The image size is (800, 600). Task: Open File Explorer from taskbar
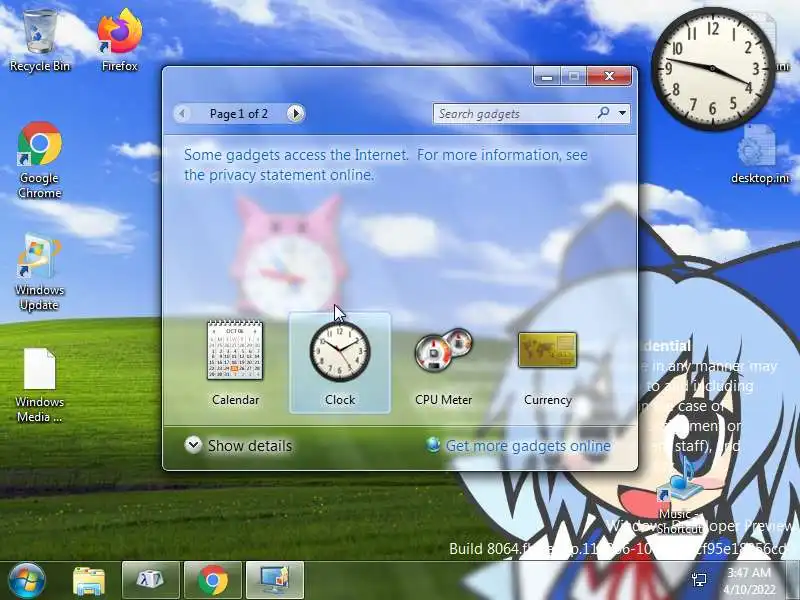pyautogui.click(x=89, y=580)
